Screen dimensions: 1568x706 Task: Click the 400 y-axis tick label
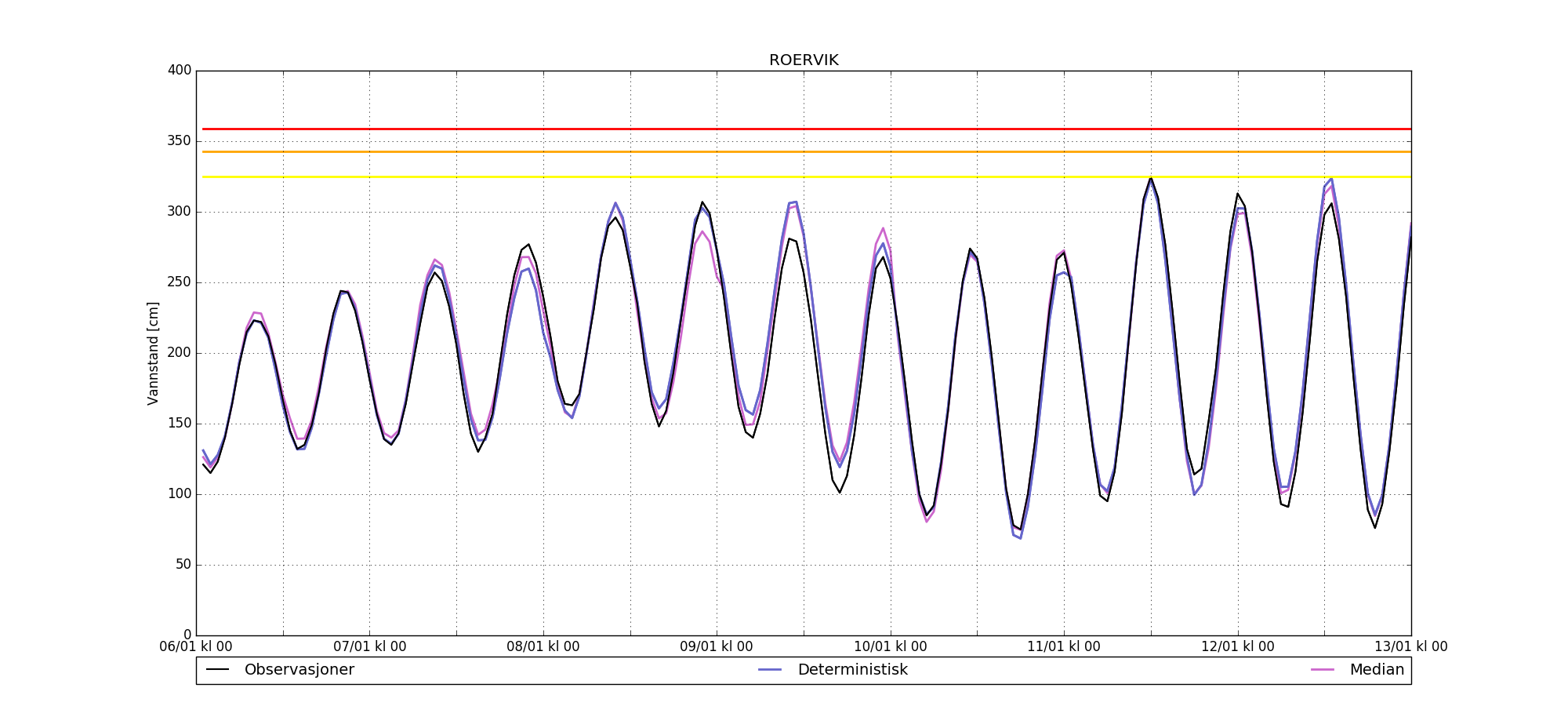tap(180, 71)
